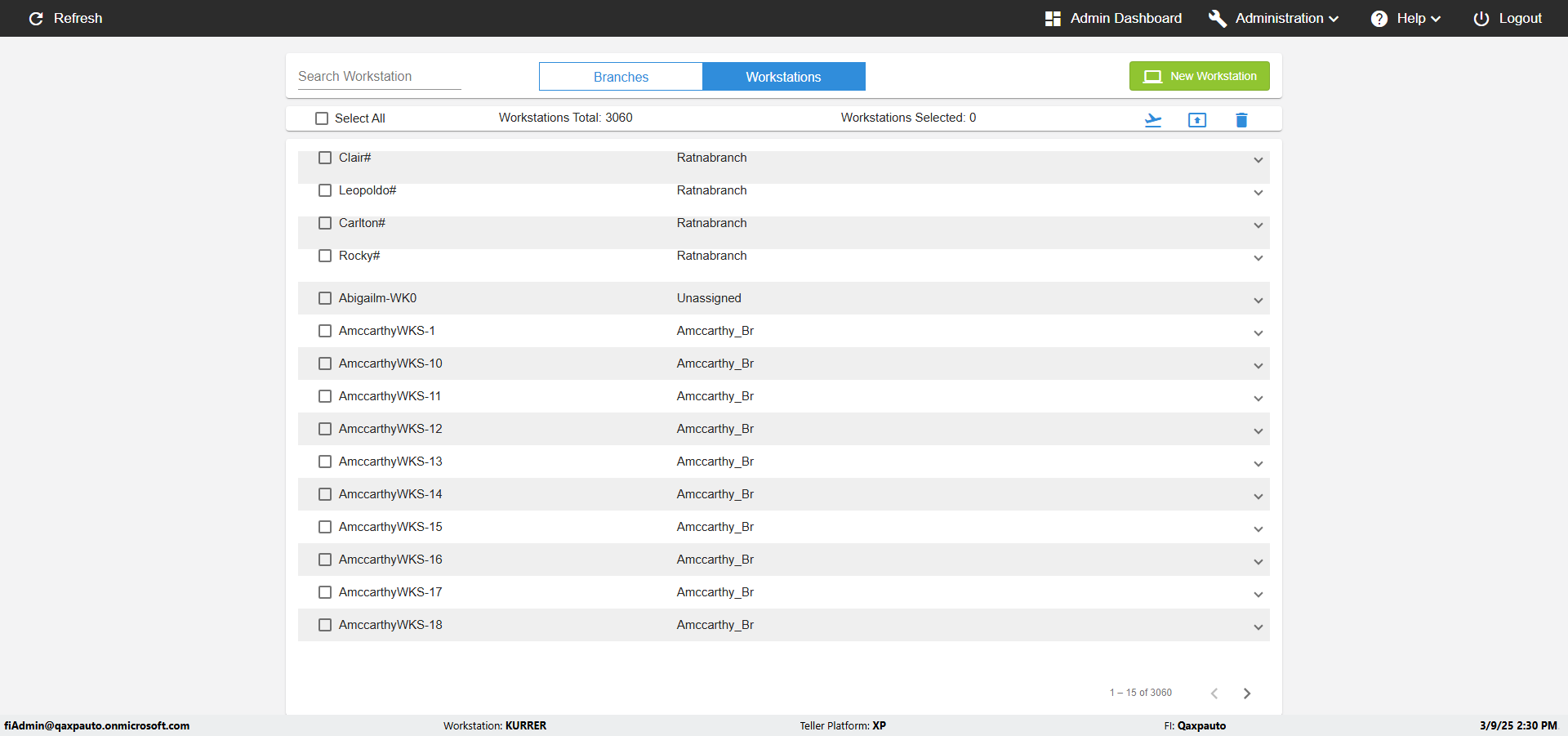This screenshot has height=736, width=1568.
Task: Click the AmccarthyWKS-14 workstation name
Action: pos(390,494)
